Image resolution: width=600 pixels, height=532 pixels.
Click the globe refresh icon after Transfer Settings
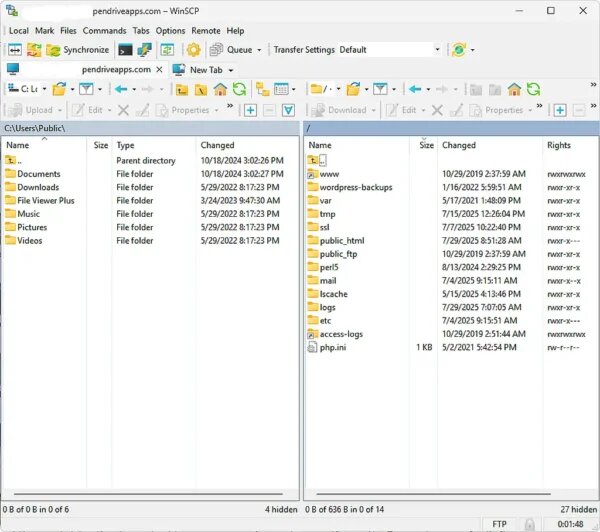[x=459, y=50]
